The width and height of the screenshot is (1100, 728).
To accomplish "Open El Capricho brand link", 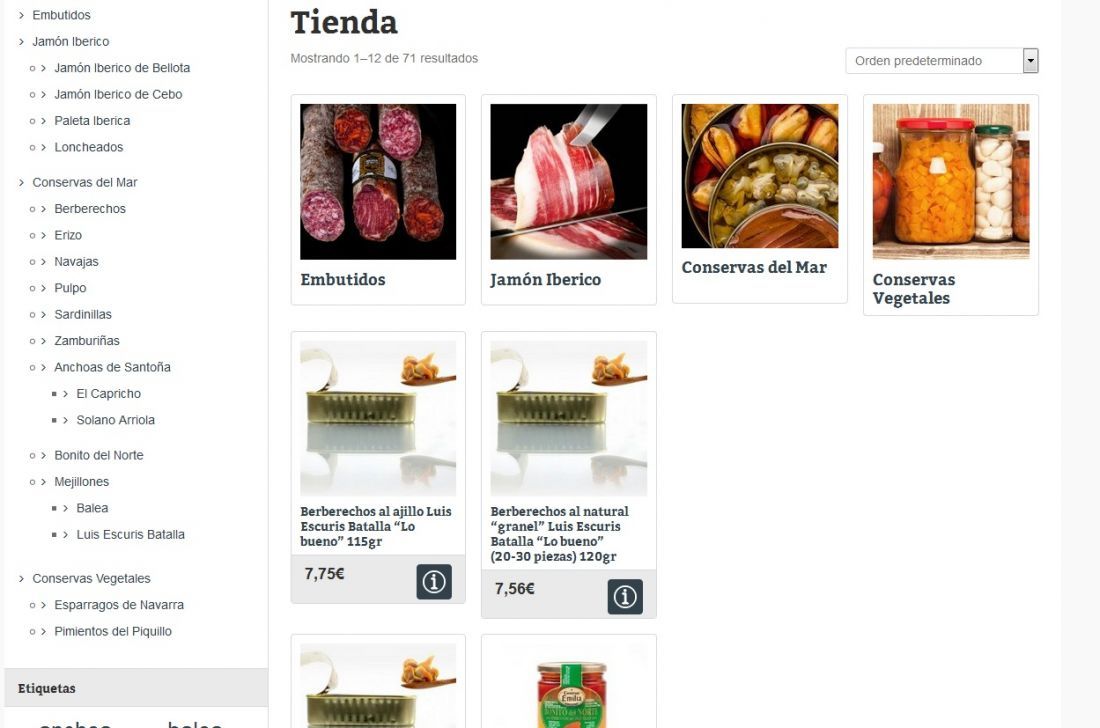I will click(x=109, y=394).
